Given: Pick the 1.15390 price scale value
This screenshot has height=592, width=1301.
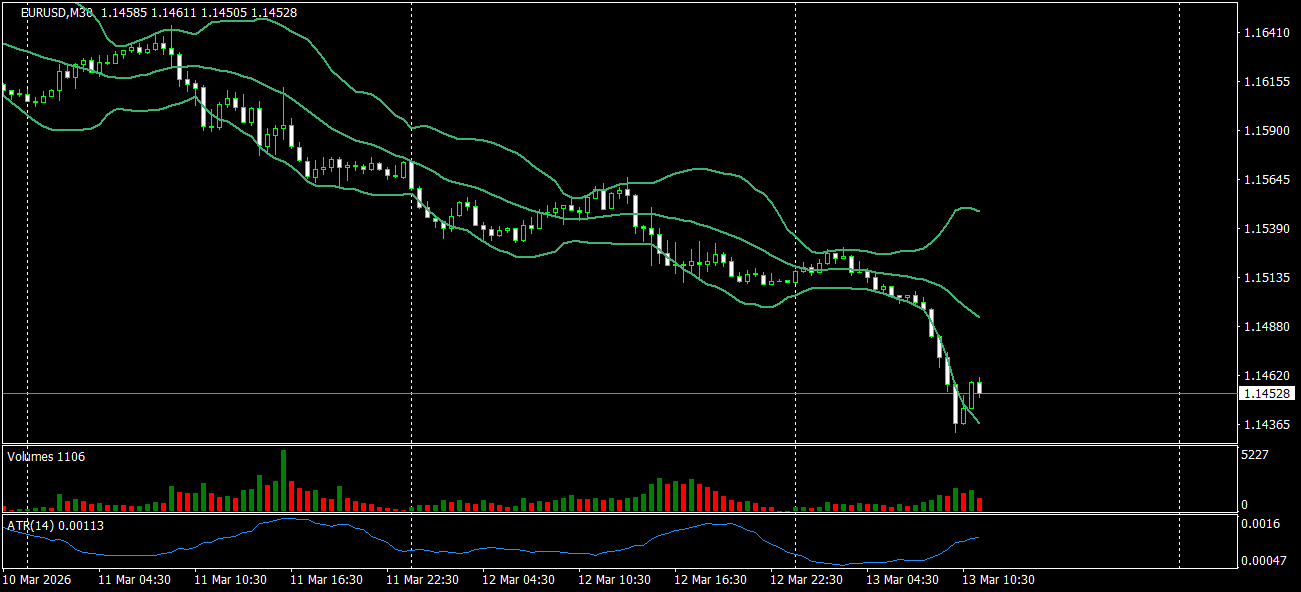Looking at the screenshot, I should (1267, 229).
